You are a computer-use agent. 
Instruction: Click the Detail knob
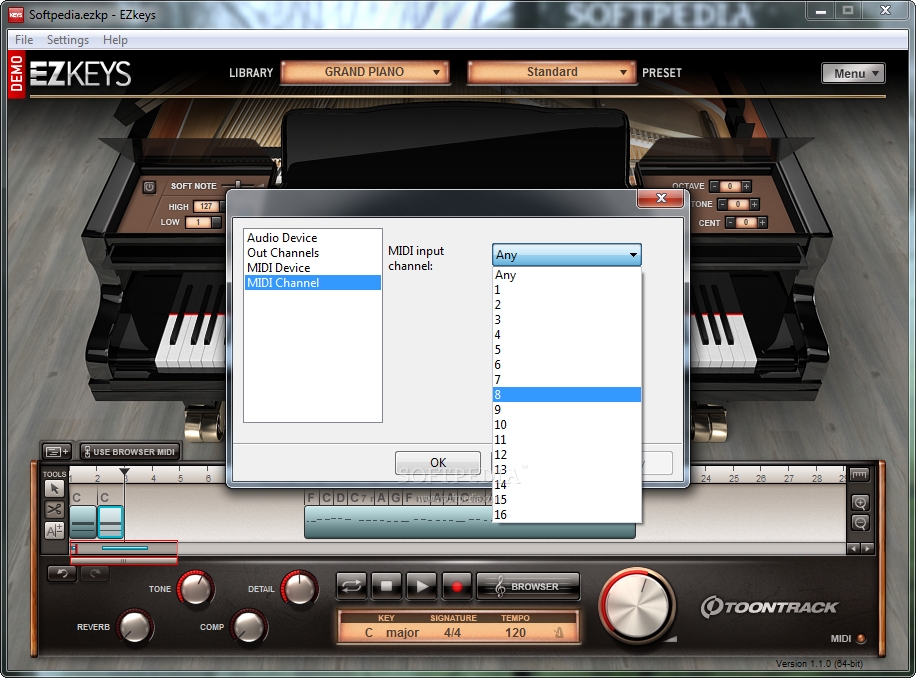[x=300, y=587]
